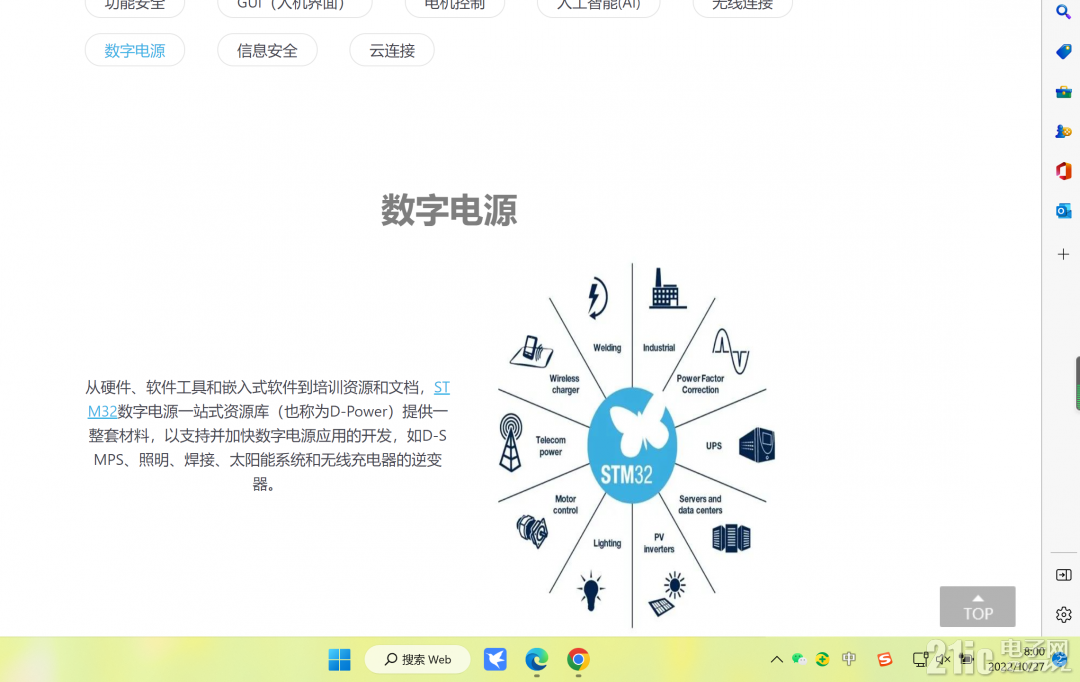This screenshot has height=682, width=1080.
Task: Click the Lighting label in diagram
Action: tap(607, 544)
